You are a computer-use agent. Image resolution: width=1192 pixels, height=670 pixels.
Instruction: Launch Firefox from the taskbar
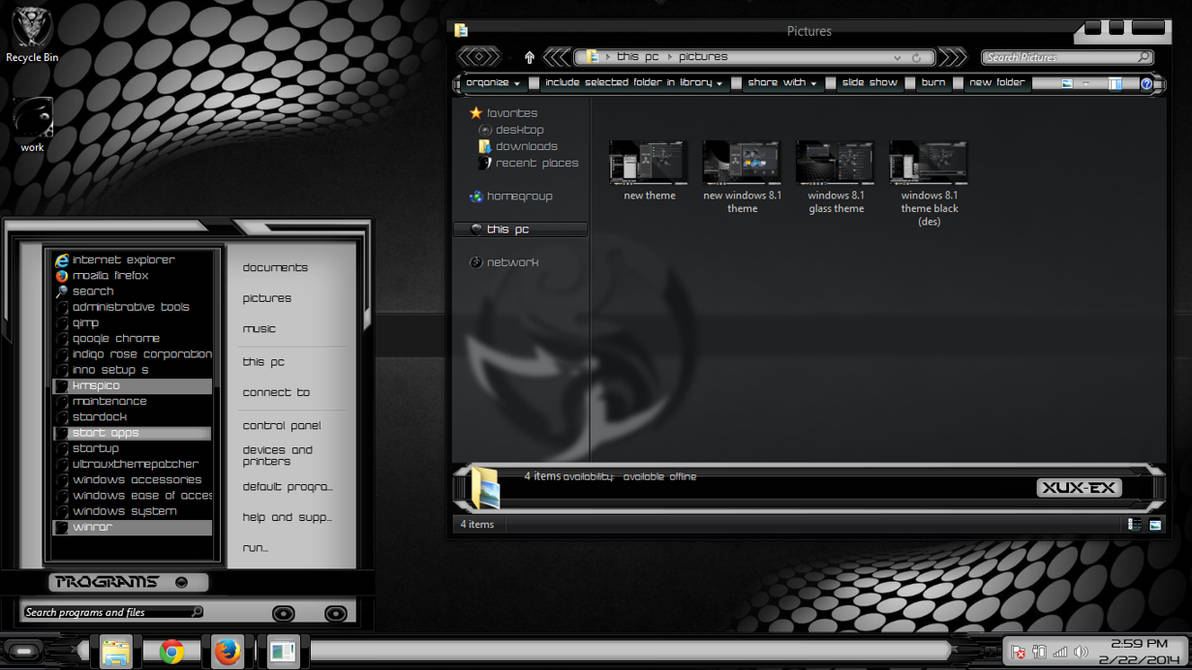pos(227,652)
